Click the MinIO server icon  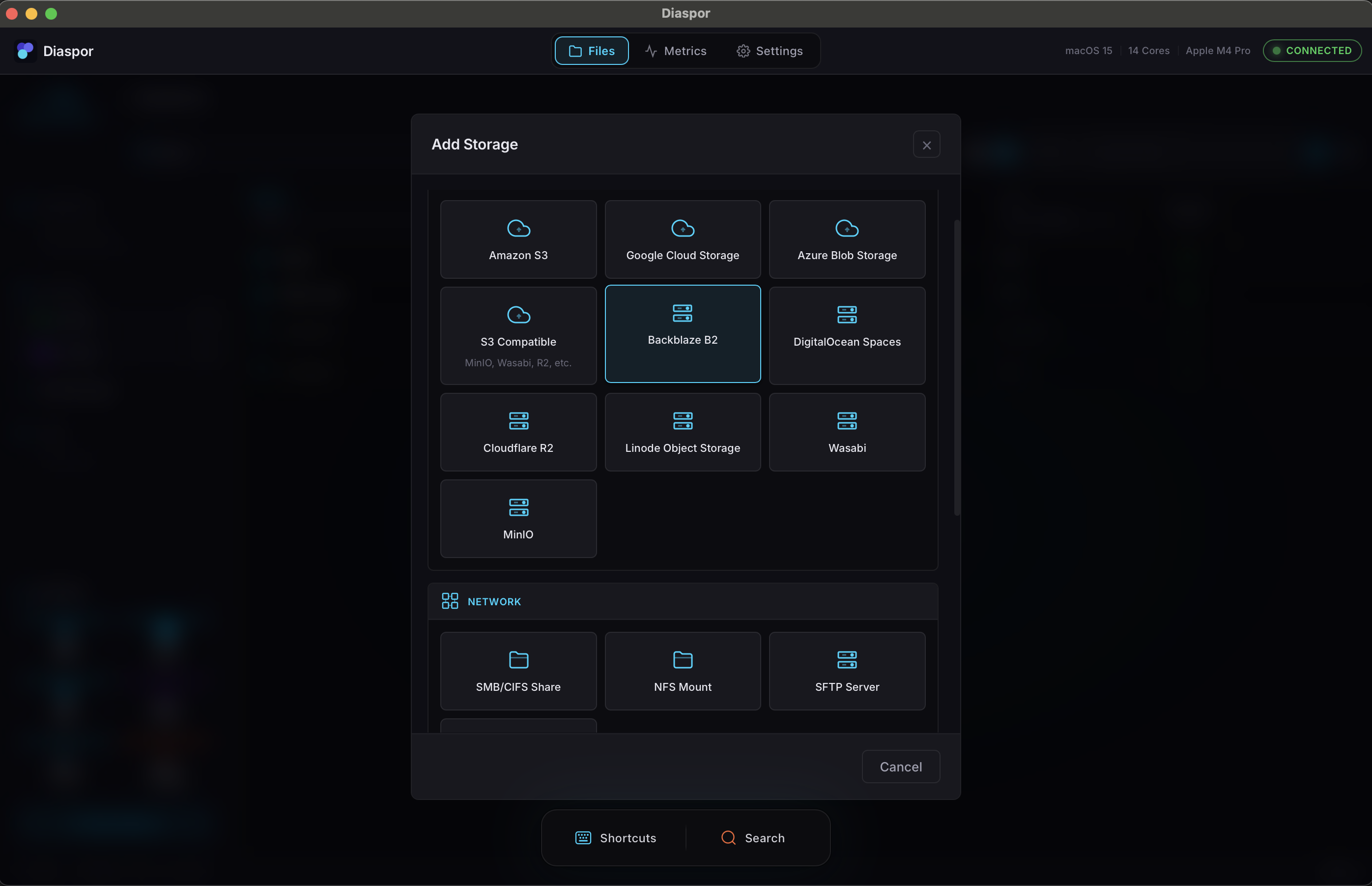518,507
